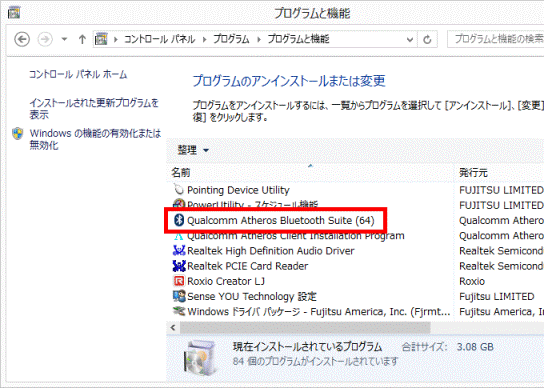Select Windows ドライバ パッケージ Fujitsu America entry
The image size is (544, 388).
318,312
